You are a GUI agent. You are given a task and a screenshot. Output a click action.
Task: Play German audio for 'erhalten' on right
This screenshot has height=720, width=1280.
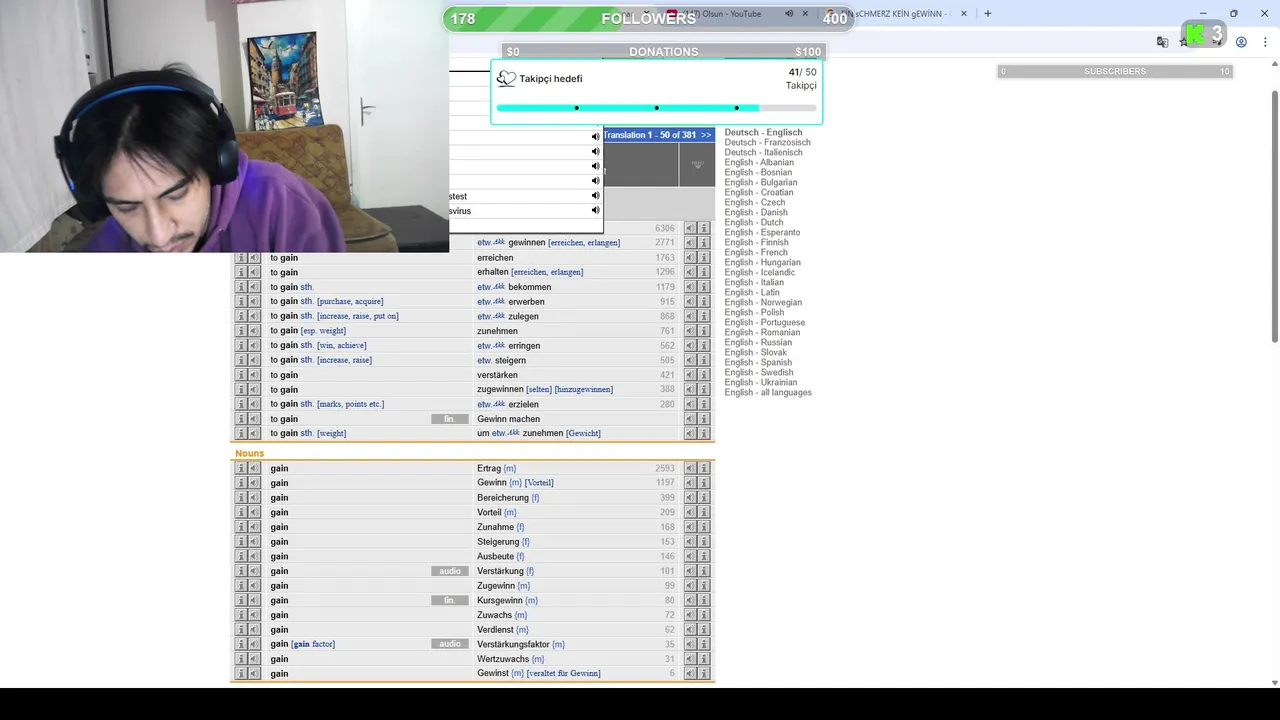690,272
